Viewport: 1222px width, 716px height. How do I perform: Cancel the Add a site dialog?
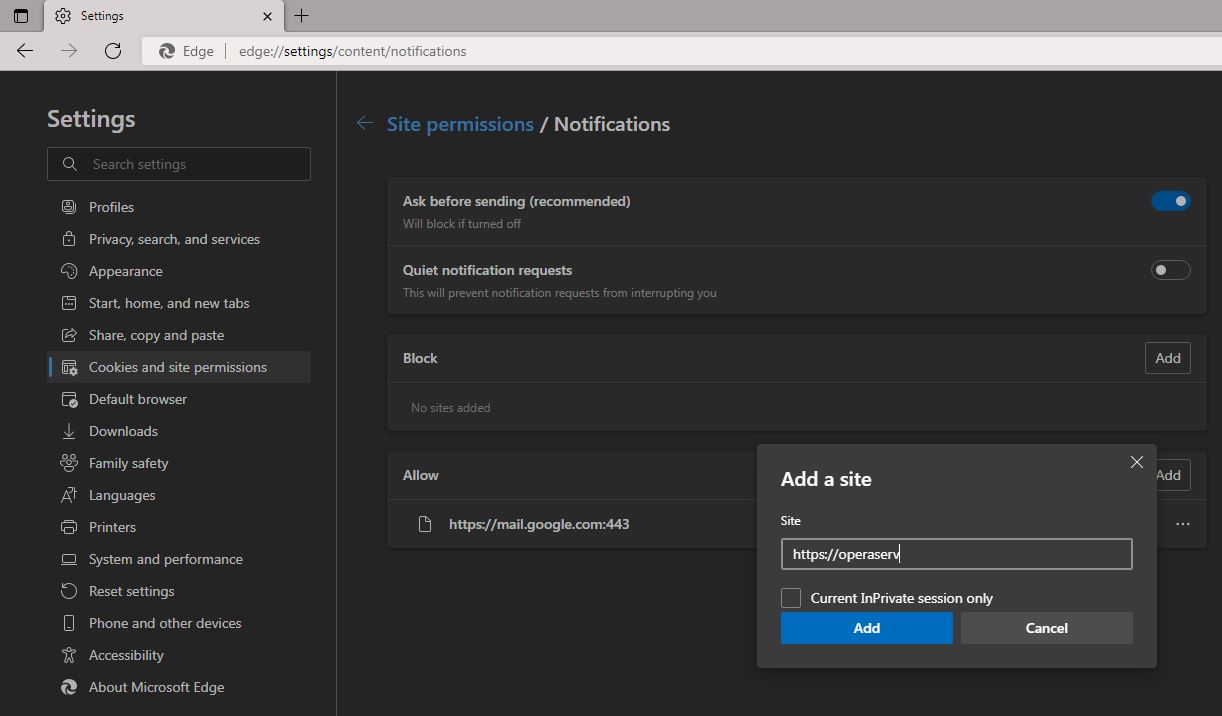[1047, 628]
